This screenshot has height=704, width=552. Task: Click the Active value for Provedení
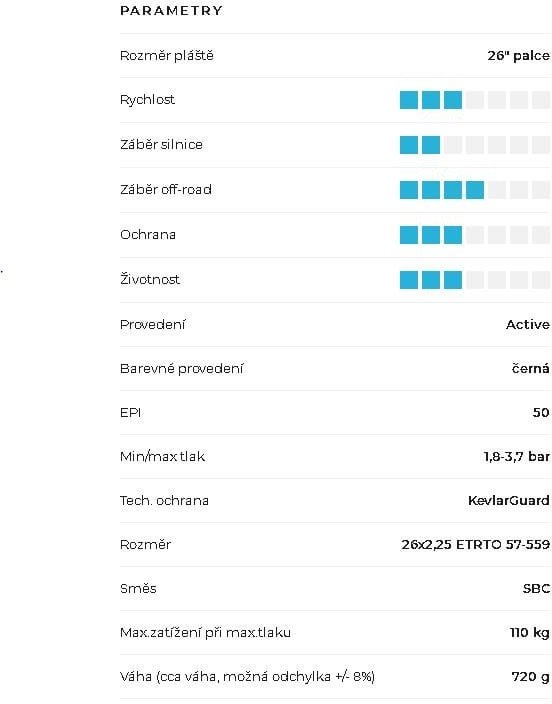point(528,324)
